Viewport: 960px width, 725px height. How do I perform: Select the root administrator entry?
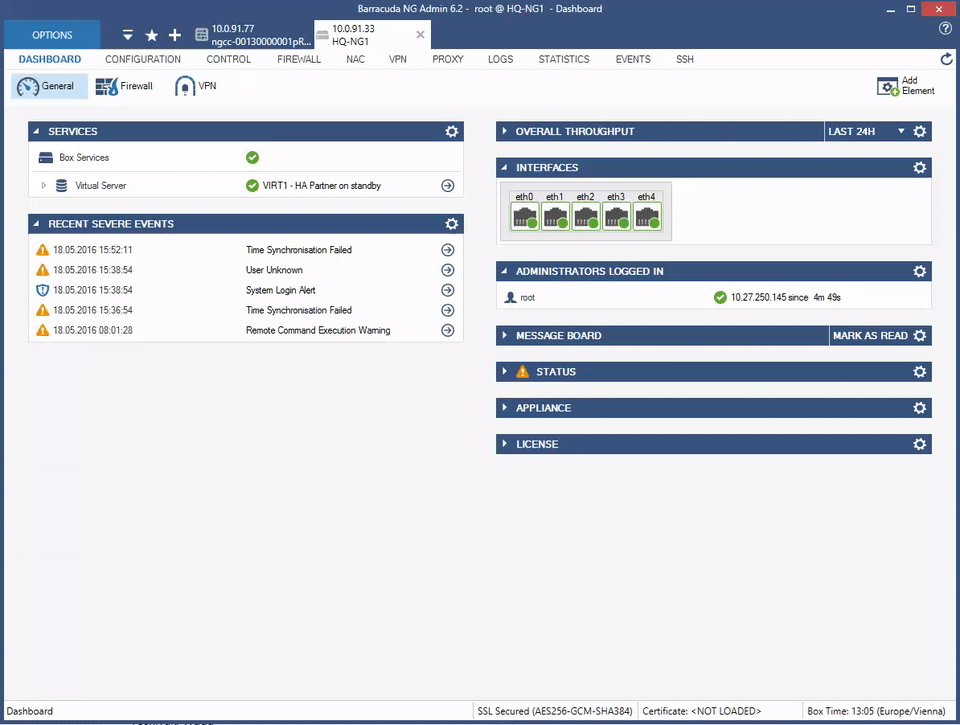tap(714, 298)
